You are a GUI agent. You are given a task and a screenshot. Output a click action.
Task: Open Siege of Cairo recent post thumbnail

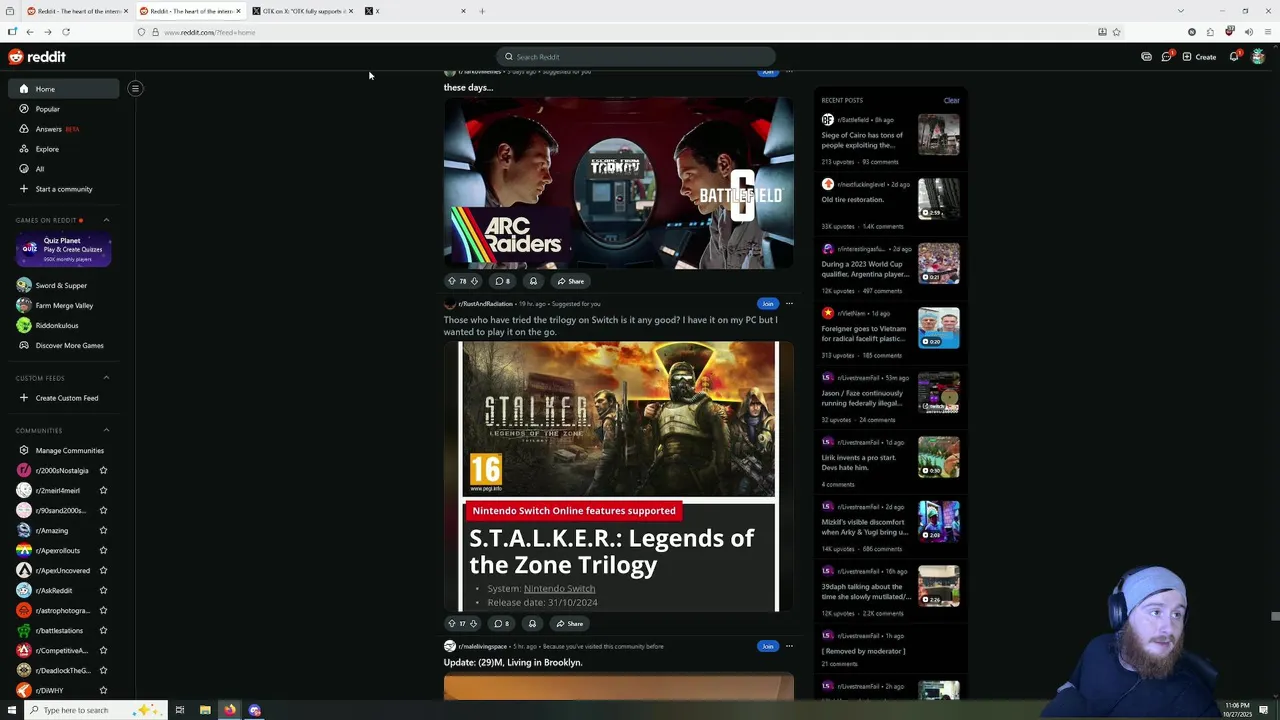click(939, 134)
